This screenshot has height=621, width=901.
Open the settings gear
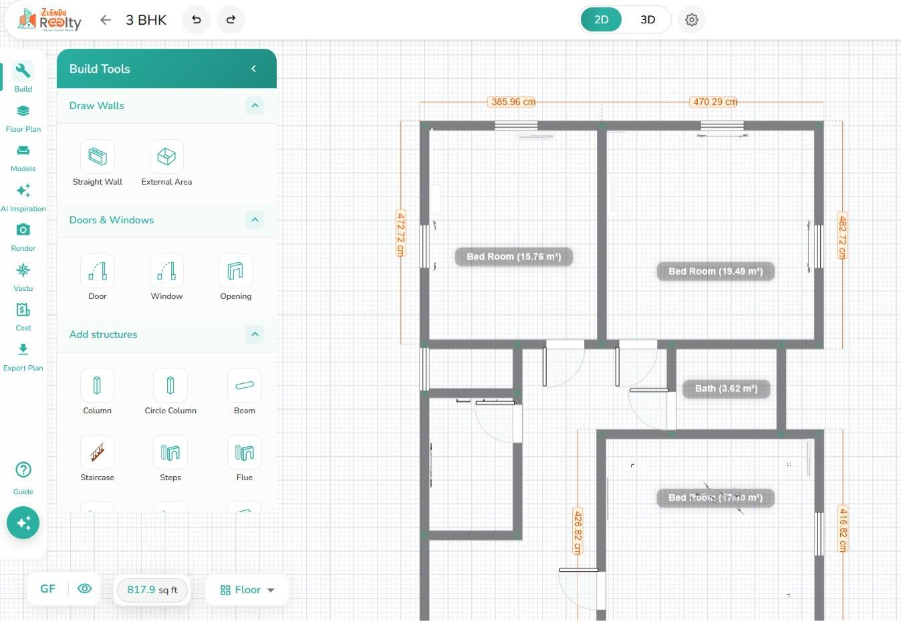point(691,20)
